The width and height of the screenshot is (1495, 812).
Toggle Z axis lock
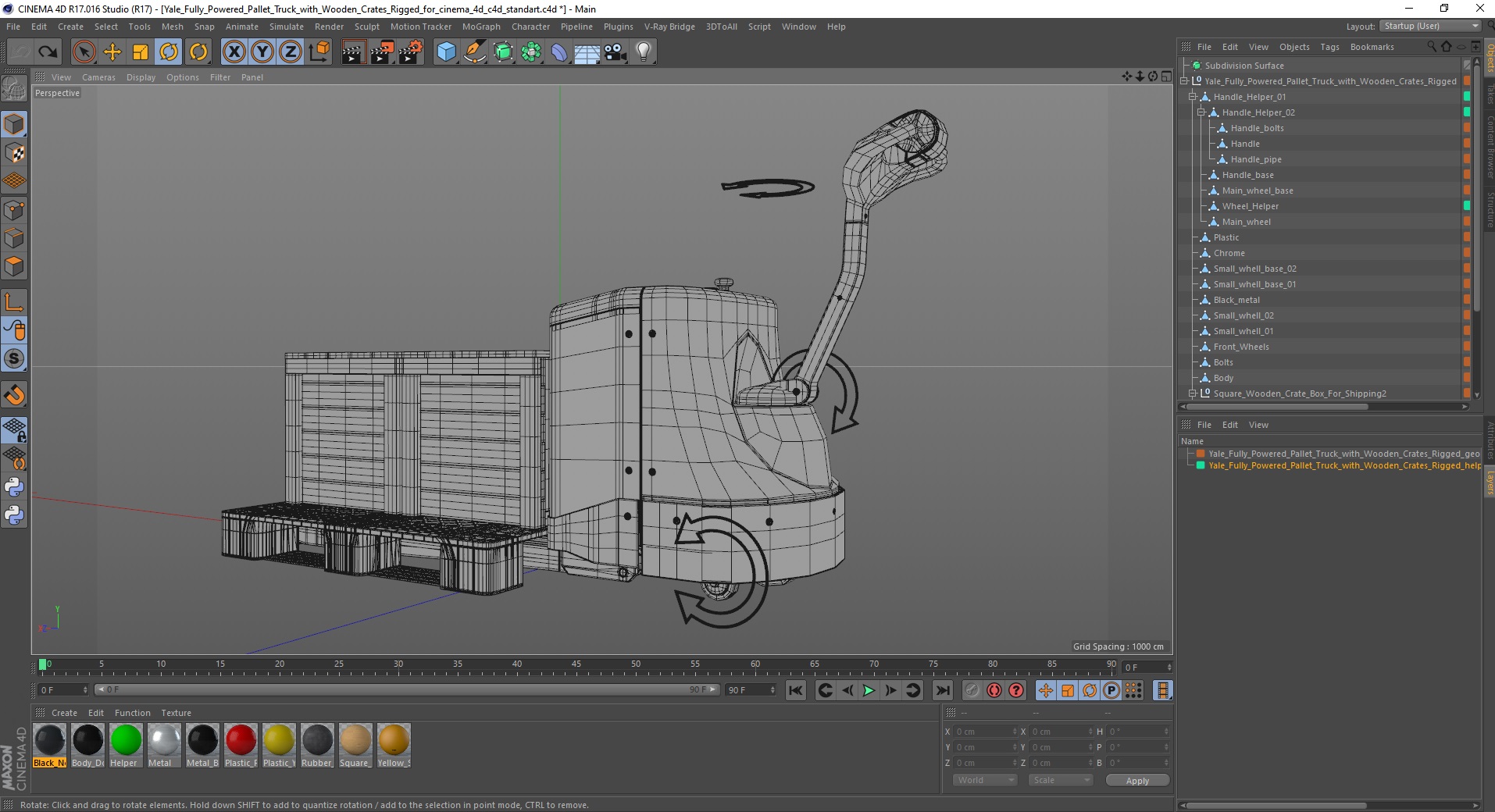pyautogui.click(x=291, y=52)
